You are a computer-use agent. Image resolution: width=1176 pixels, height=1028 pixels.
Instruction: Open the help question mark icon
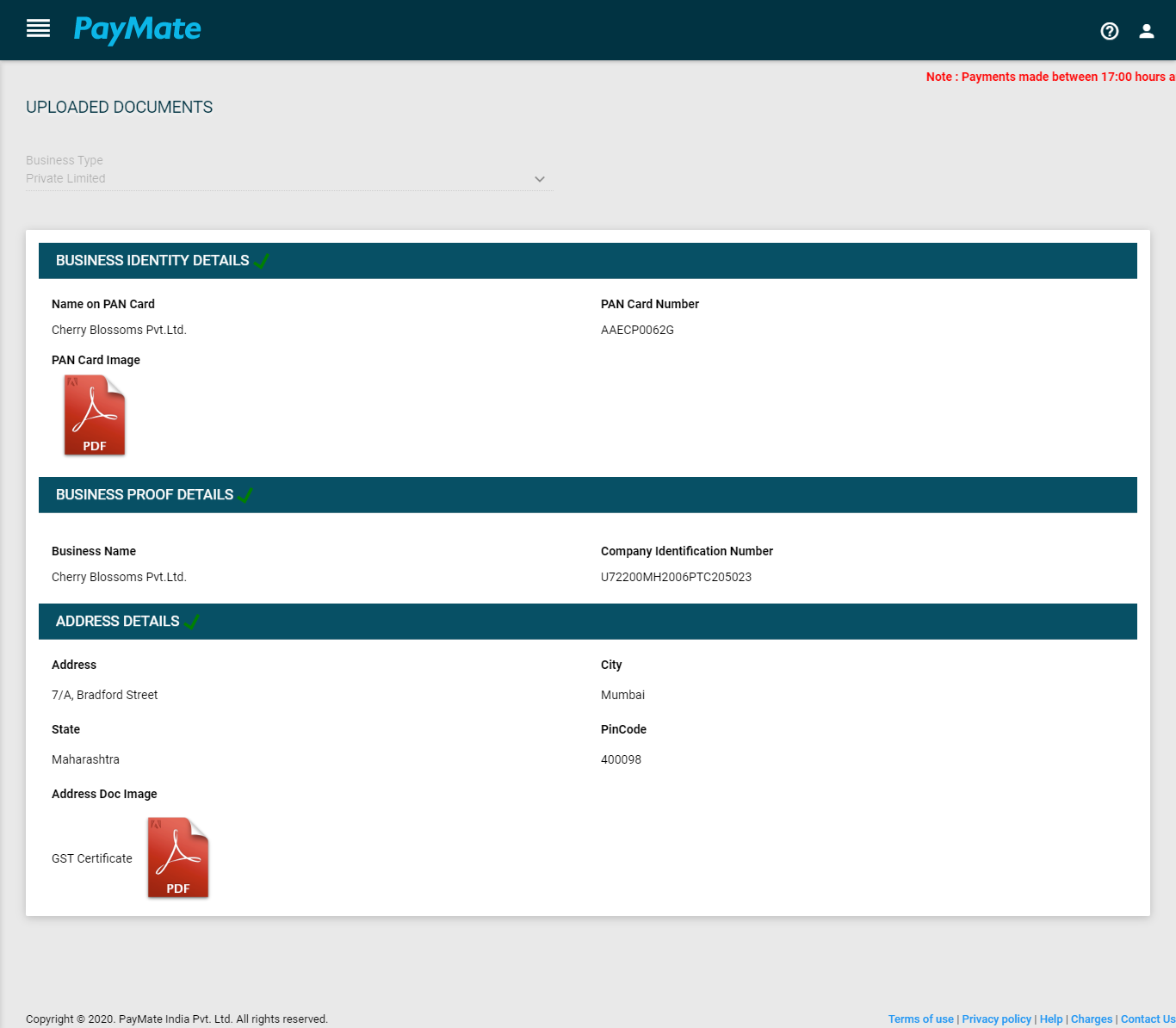tap(1110, 31)
